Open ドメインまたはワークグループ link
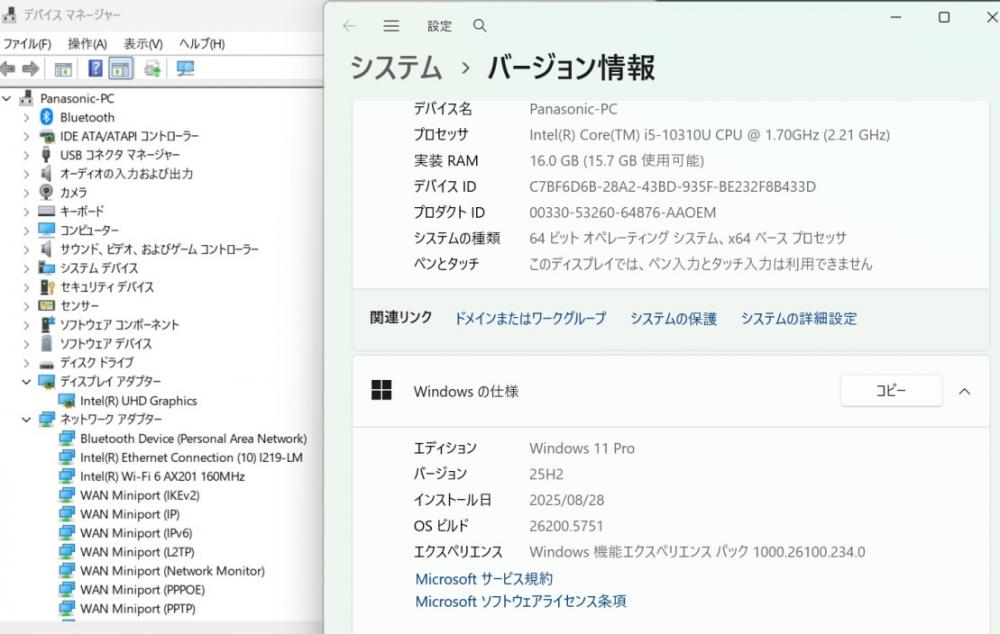1000x634 pixels. (x=530, y=318)
